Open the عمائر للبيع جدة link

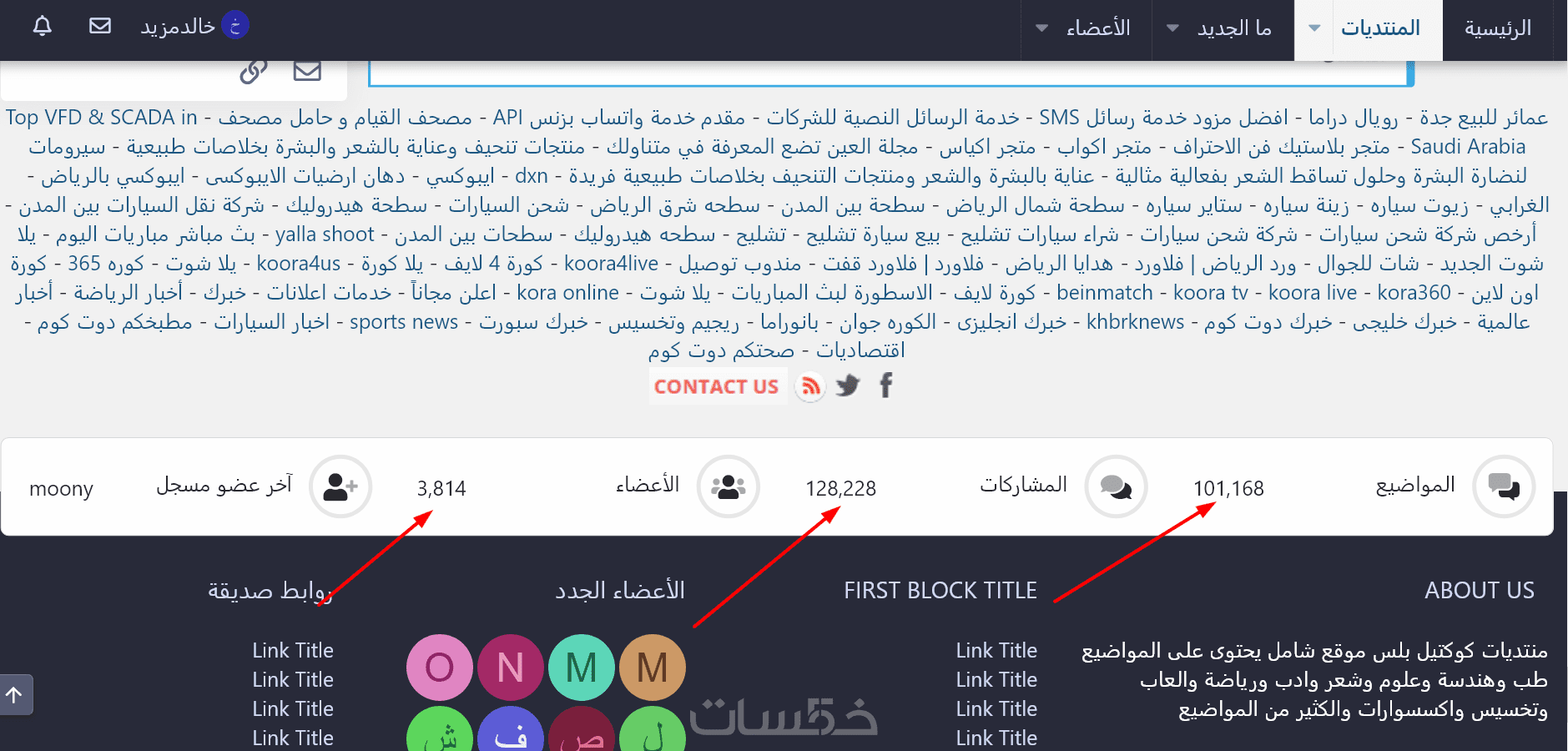pos(1484,118)
